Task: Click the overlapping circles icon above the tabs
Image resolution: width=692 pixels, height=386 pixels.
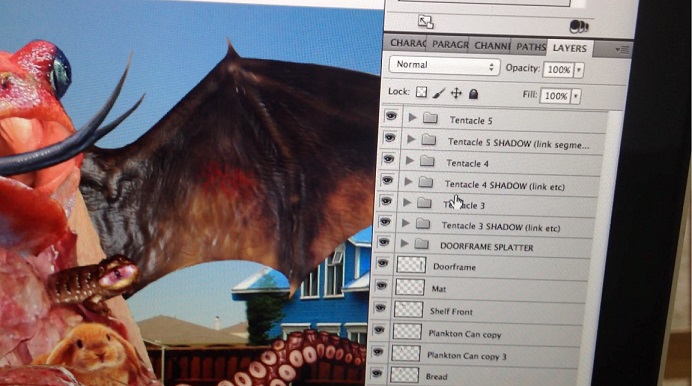Action: coord(579,26)
